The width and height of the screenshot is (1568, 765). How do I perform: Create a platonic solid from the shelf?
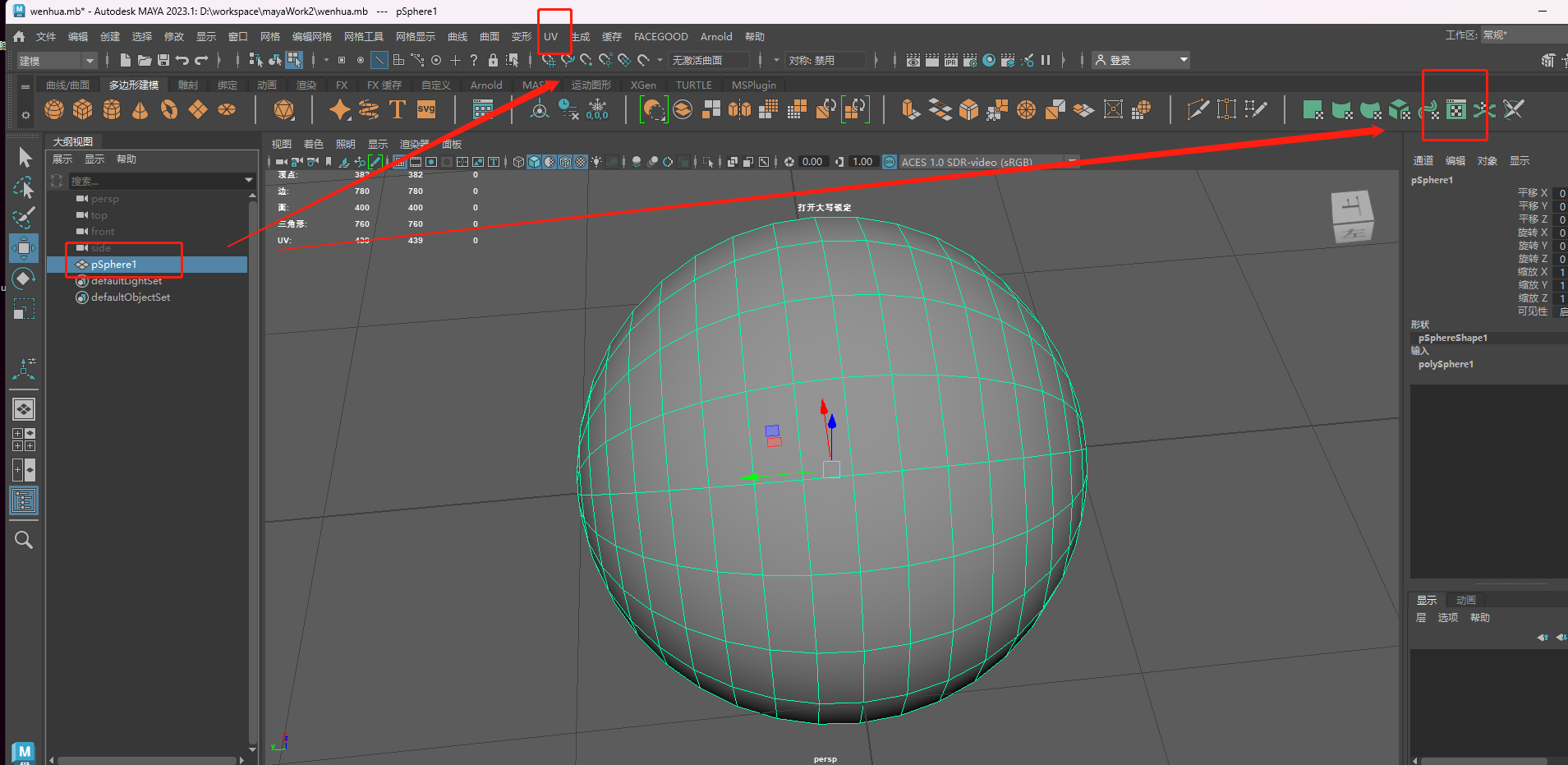284,109
